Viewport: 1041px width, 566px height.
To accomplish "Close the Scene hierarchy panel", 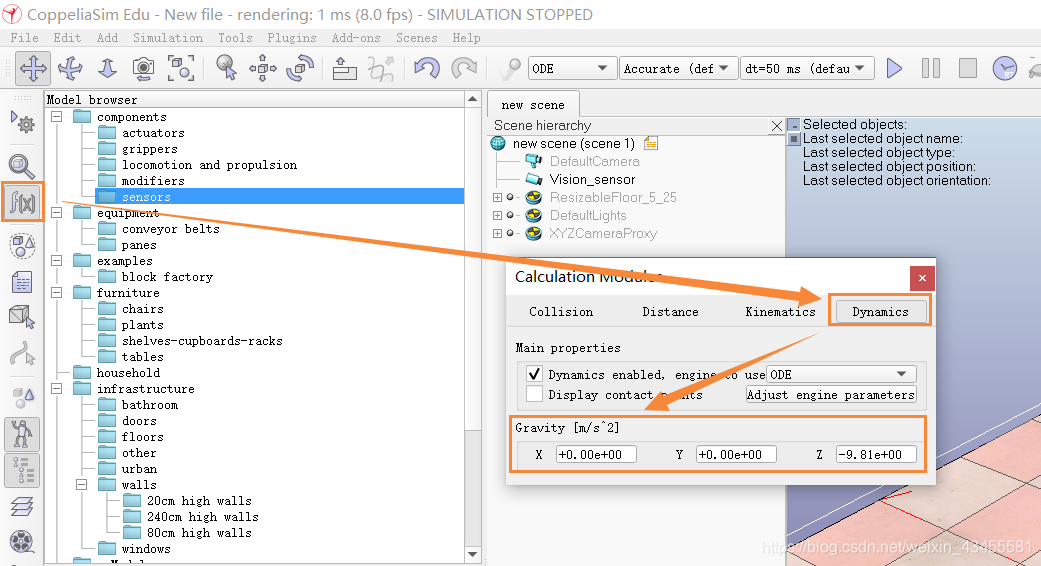I will point(776,125).
